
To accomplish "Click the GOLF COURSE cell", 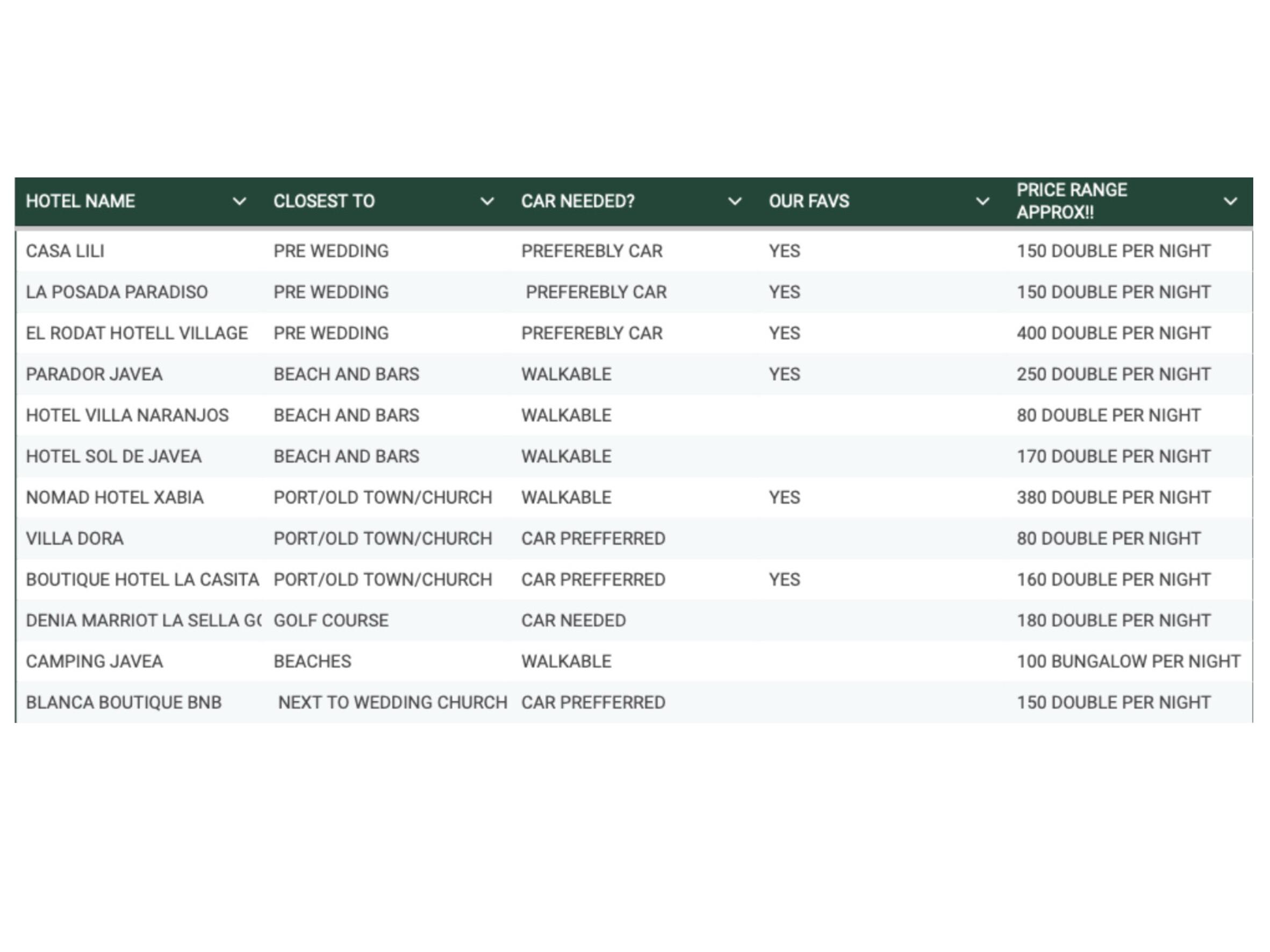I will coord(331,621).
